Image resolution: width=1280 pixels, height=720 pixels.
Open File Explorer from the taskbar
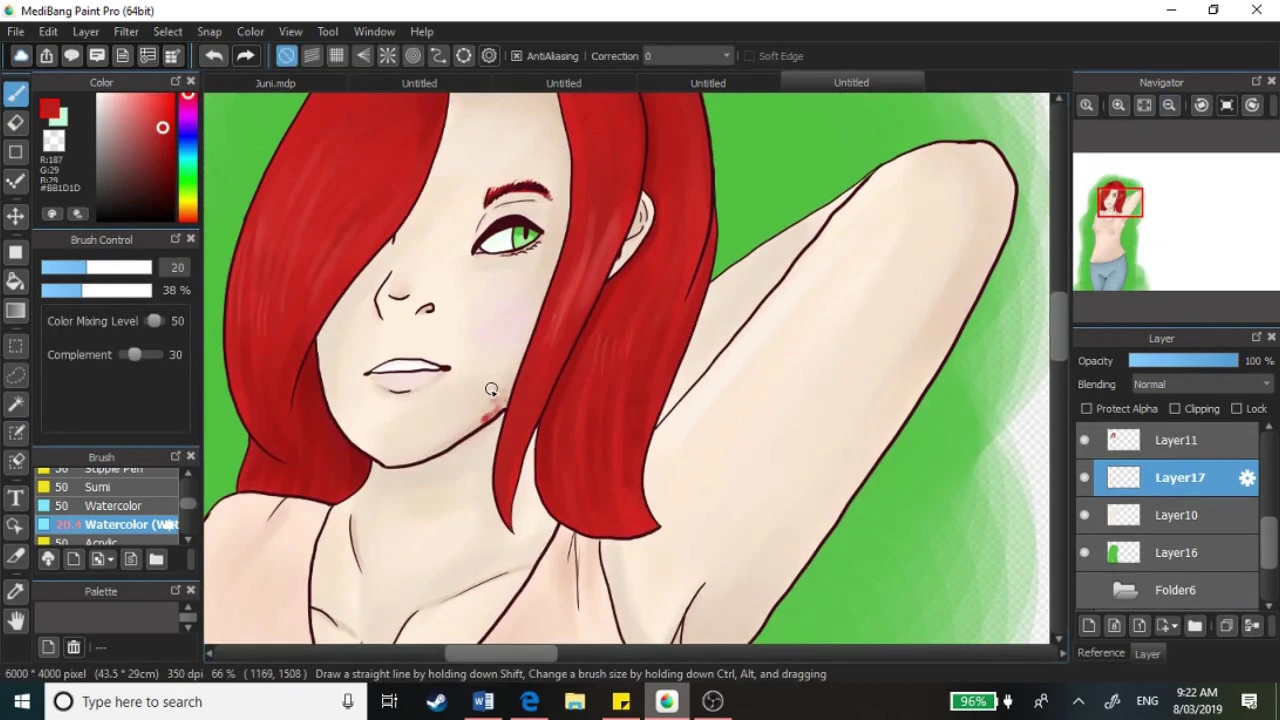pos(575,702)
